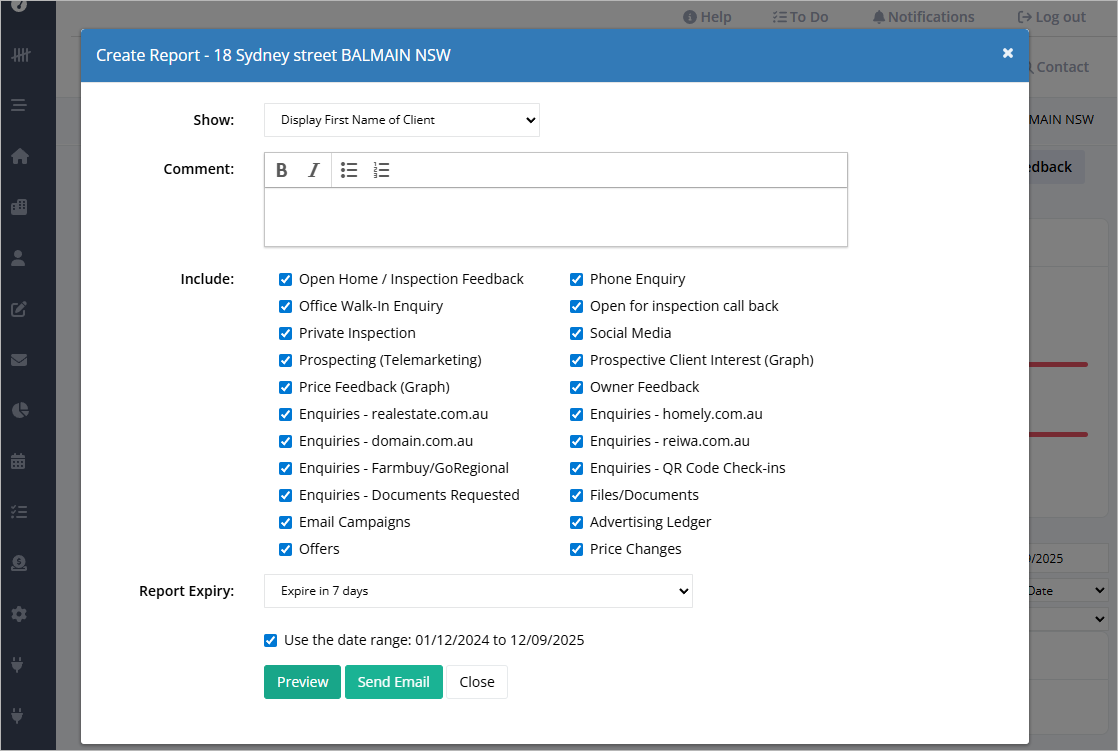Uncheck Enquiries - Farmbuy/GoRegional
1118x751 pixels.
[x=285, y=469]
